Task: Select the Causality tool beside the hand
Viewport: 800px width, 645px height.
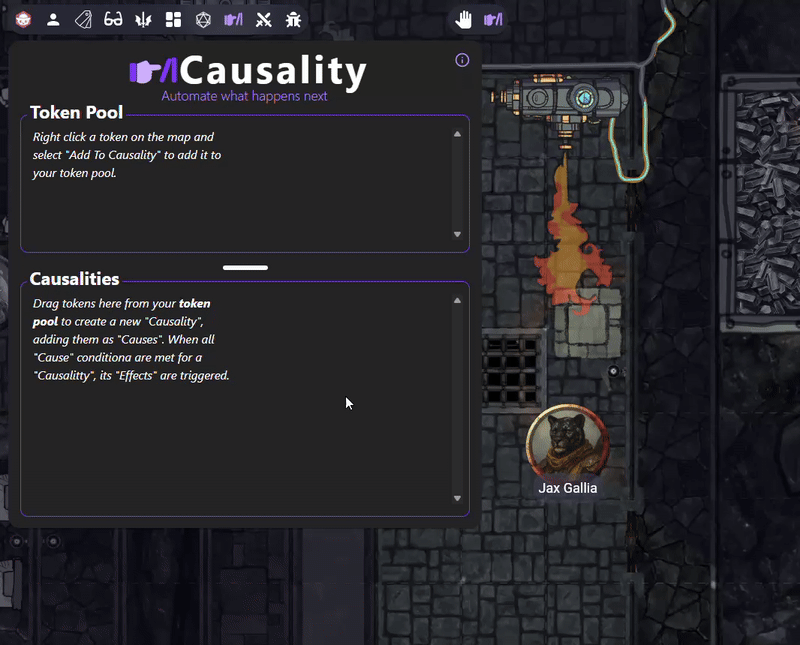Action: (493, 20)
